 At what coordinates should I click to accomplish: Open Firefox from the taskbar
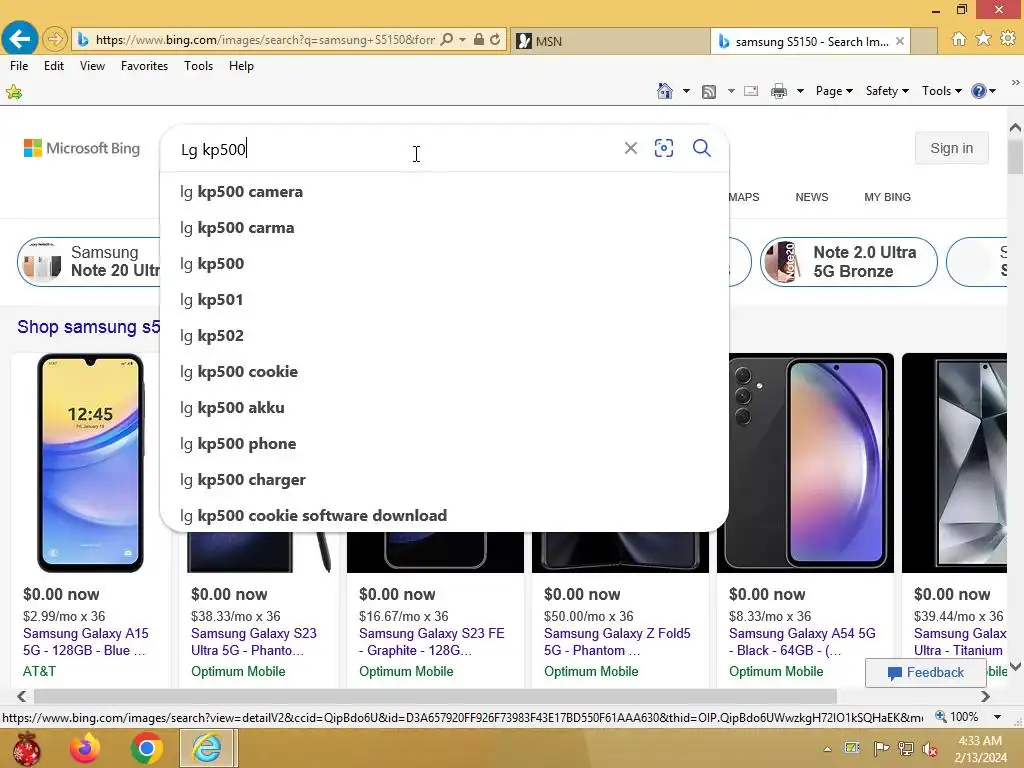click(85, 748)
